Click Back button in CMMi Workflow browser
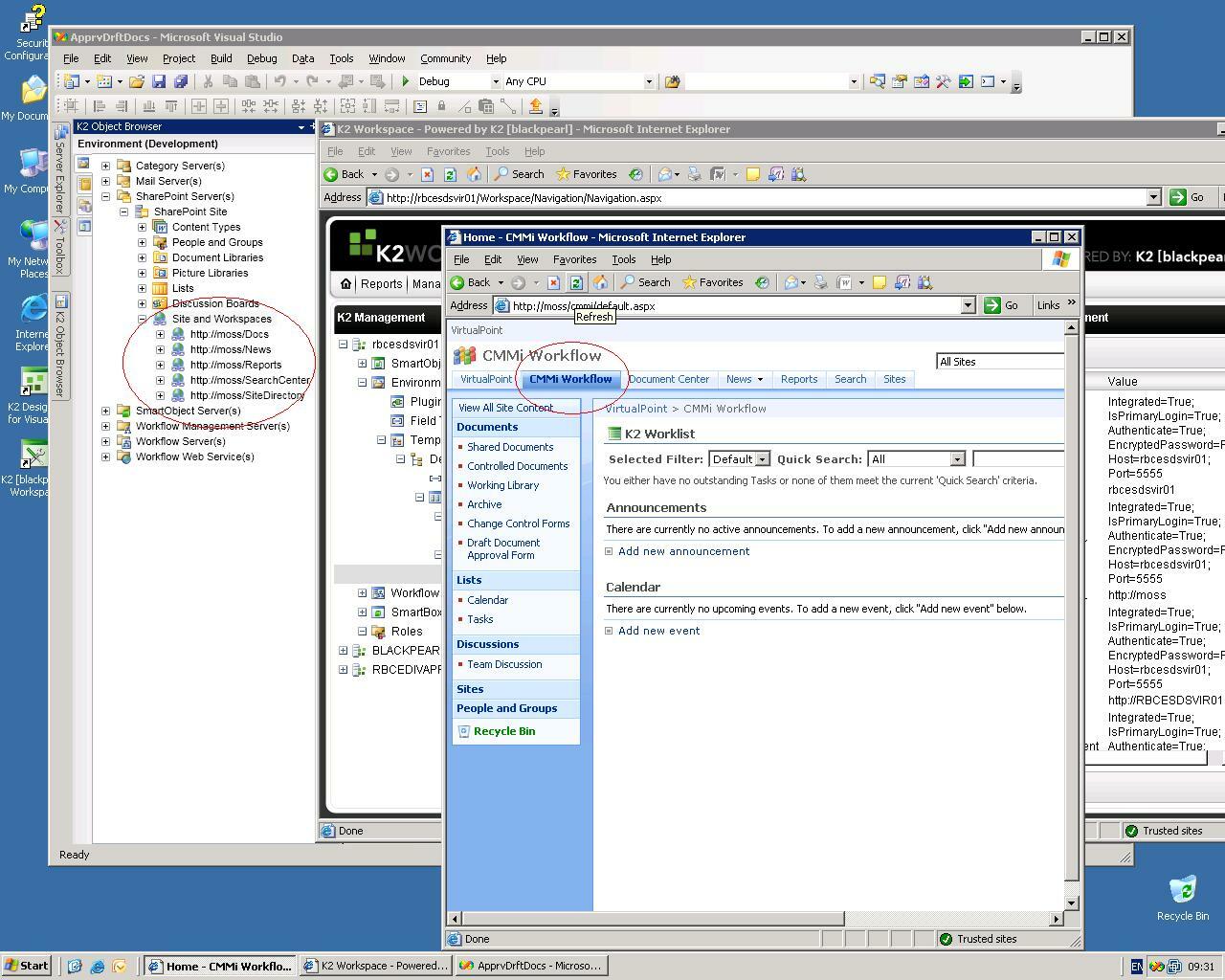This screenshot has width=1225, height=980. click(x=471, y=282)
